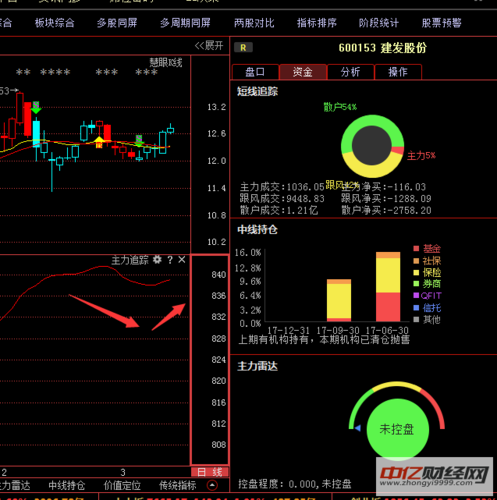Open help question mark beside 主力追踪
The height and width of the screenshot is (500, 497).
coord(170,259)
